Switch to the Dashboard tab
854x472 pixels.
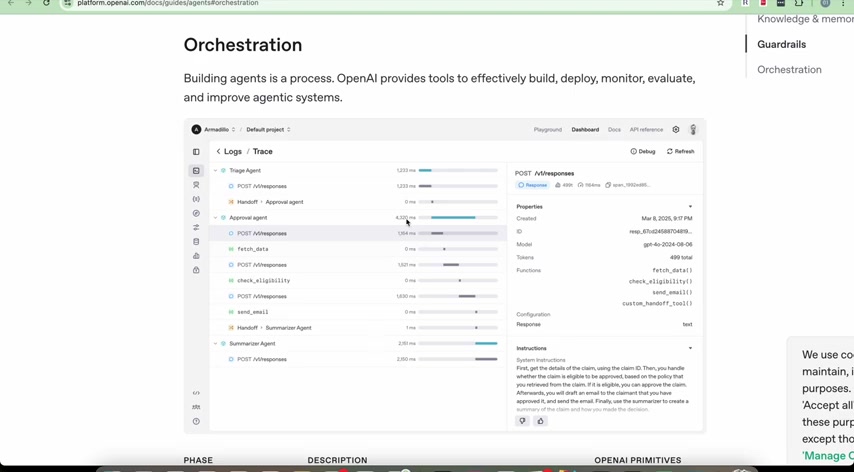585,130
